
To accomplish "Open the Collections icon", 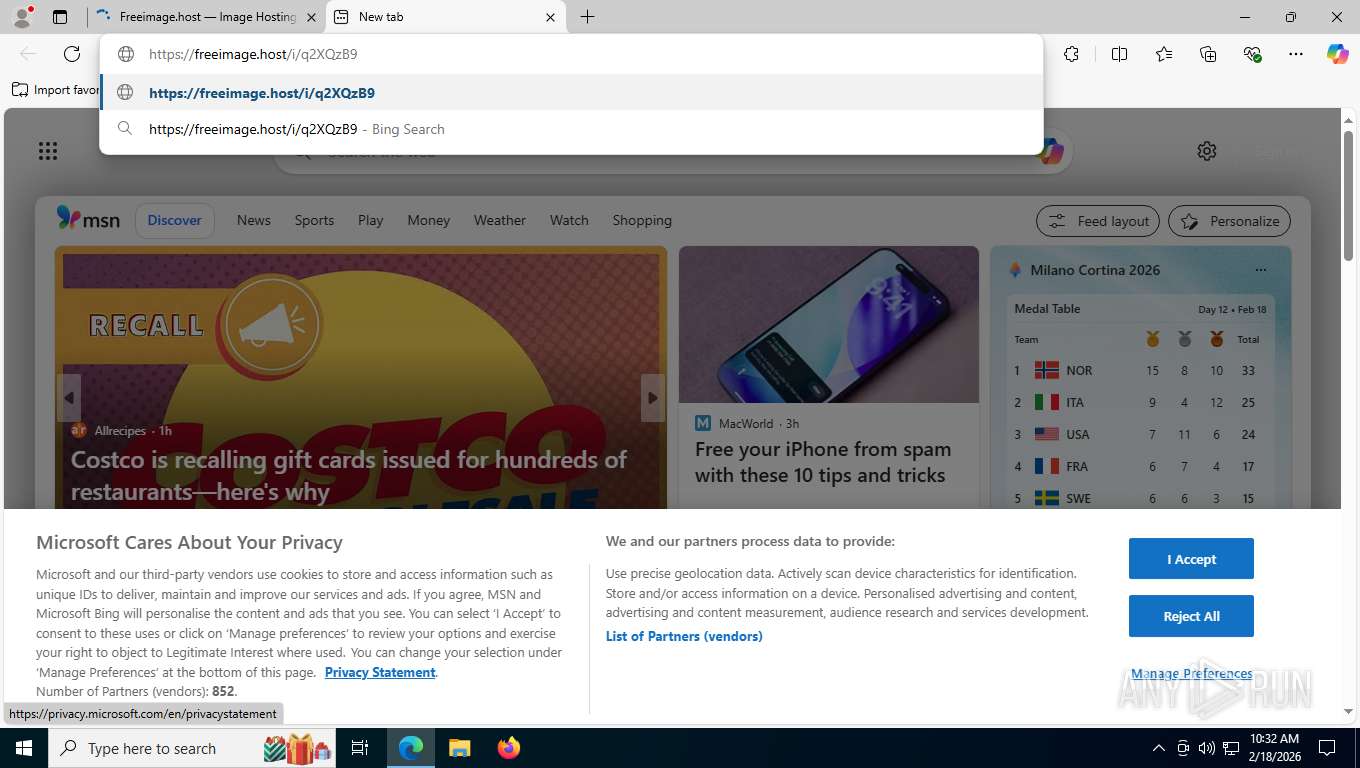I will pyautogui.click(x=1208, y=54).
